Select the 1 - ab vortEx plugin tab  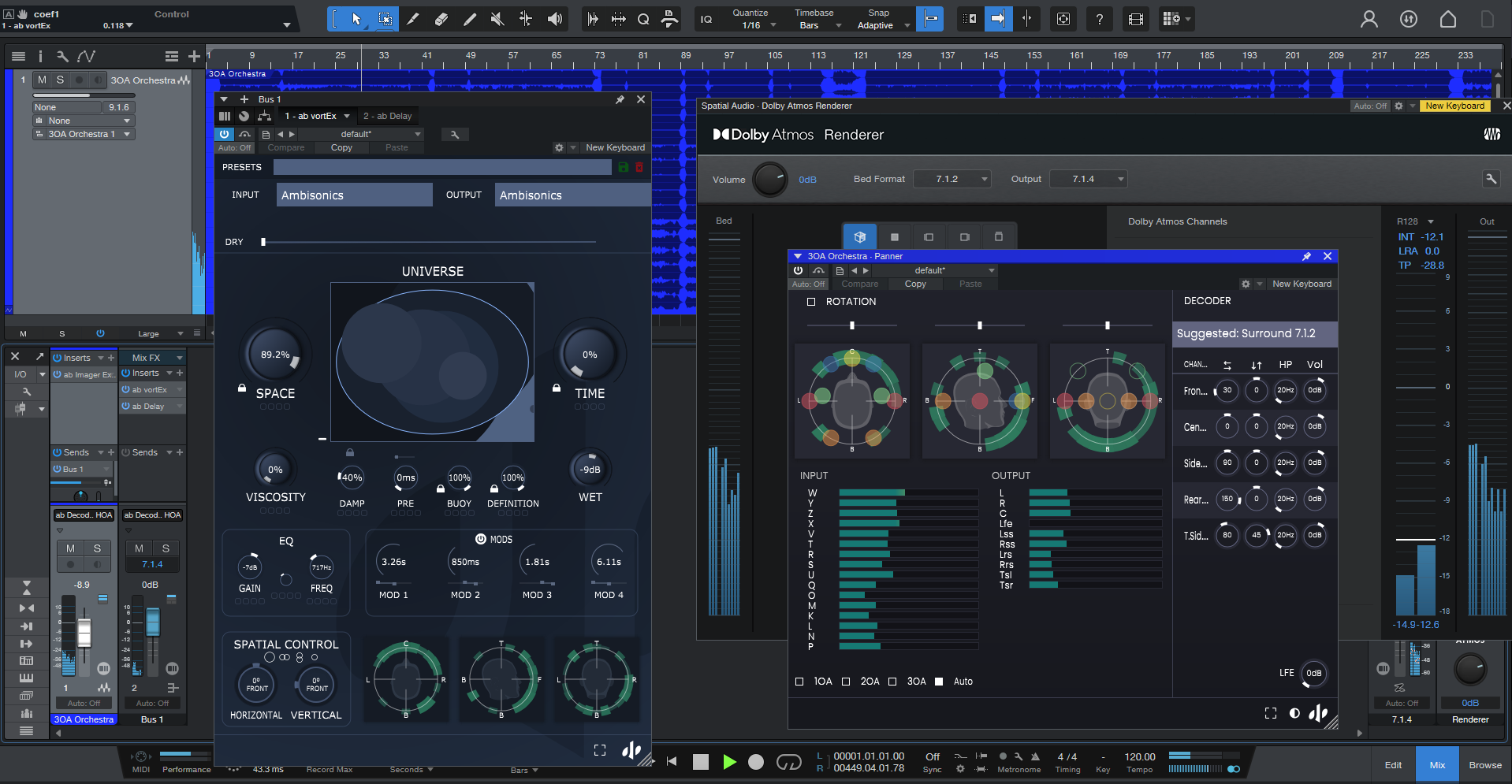[317, 116]
